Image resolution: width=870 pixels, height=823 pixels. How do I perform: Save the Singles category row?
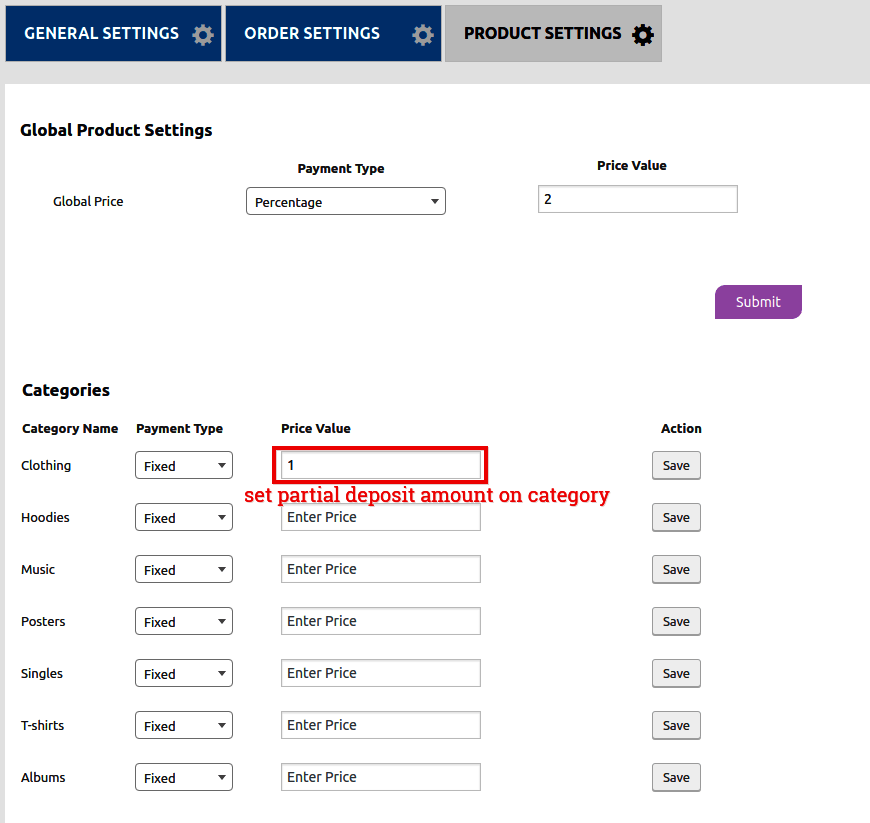[676, 673]
